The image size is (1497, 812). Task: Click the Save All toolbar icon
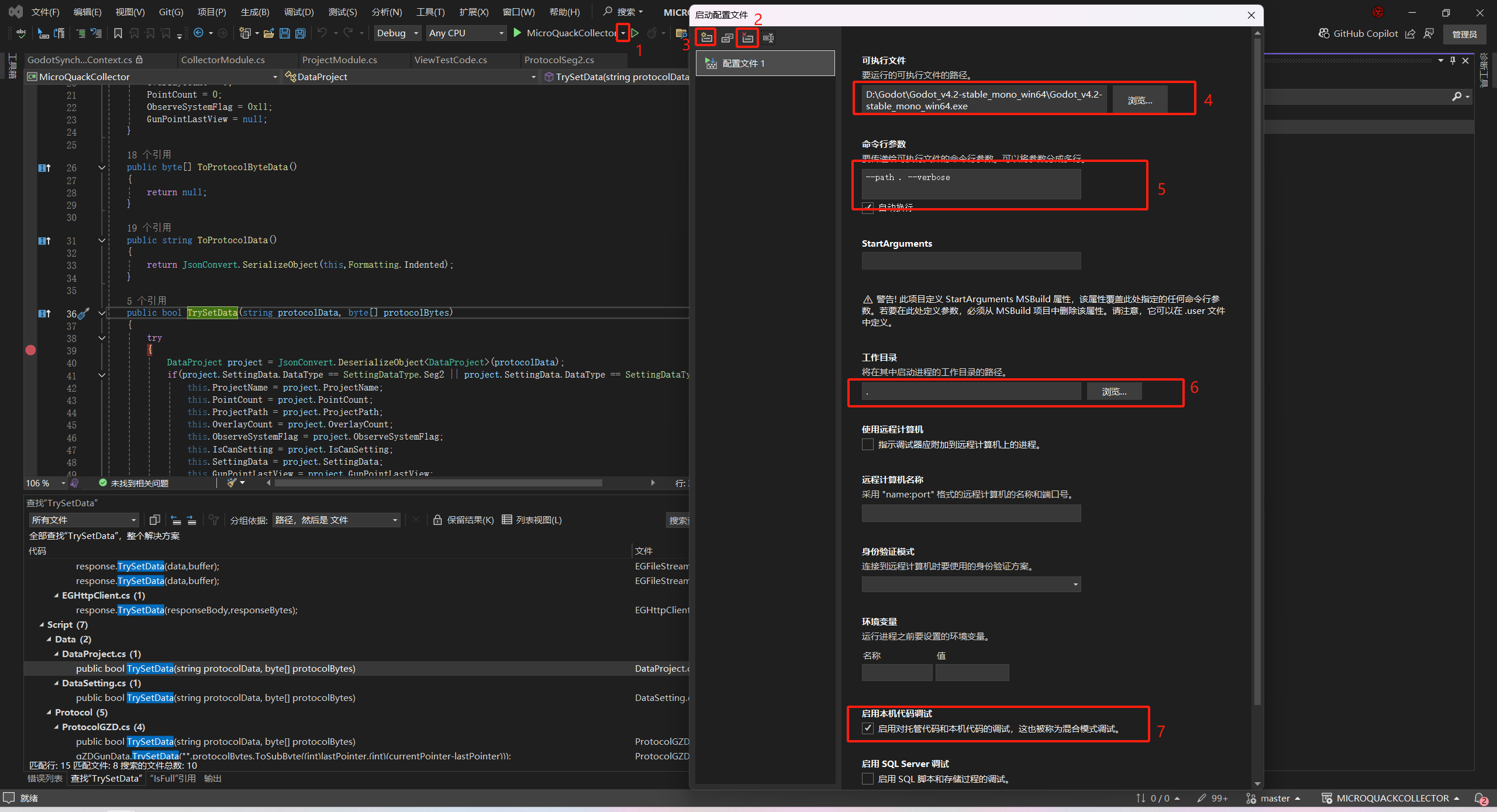[301, 33]
